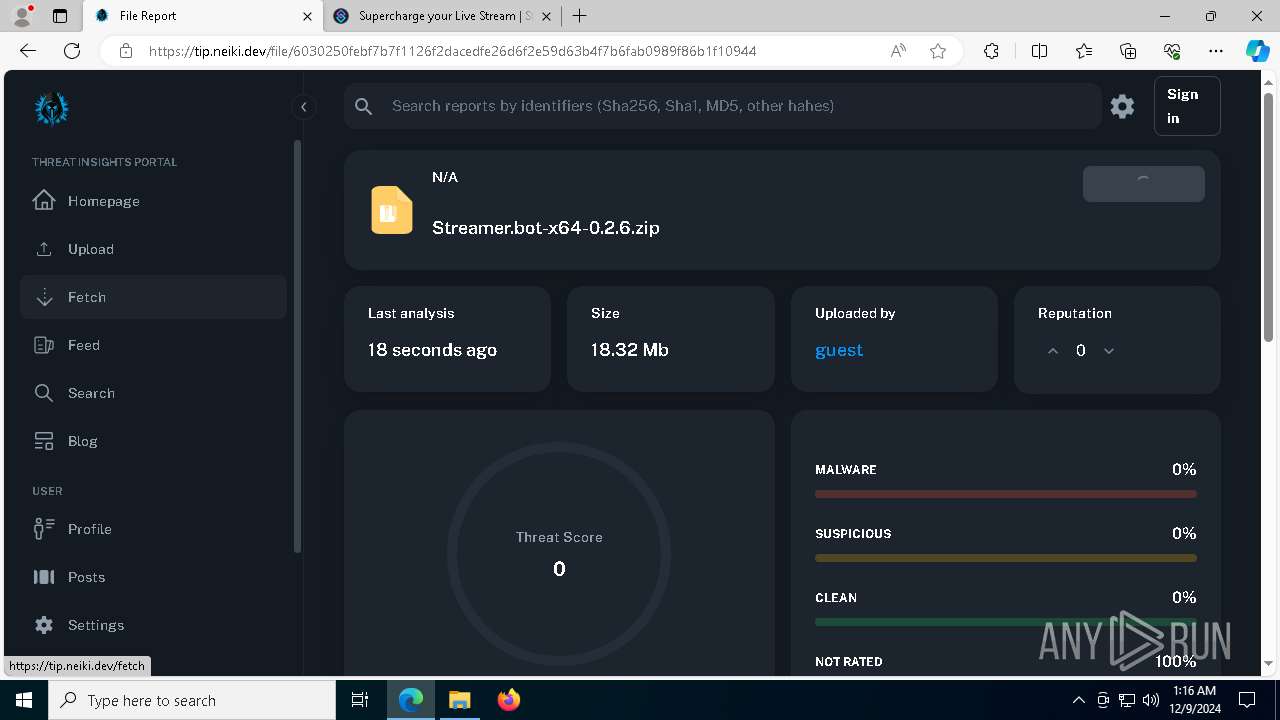The image size is (1280, 720).
Task: Open the notification center
Action: click(1247, 700)
